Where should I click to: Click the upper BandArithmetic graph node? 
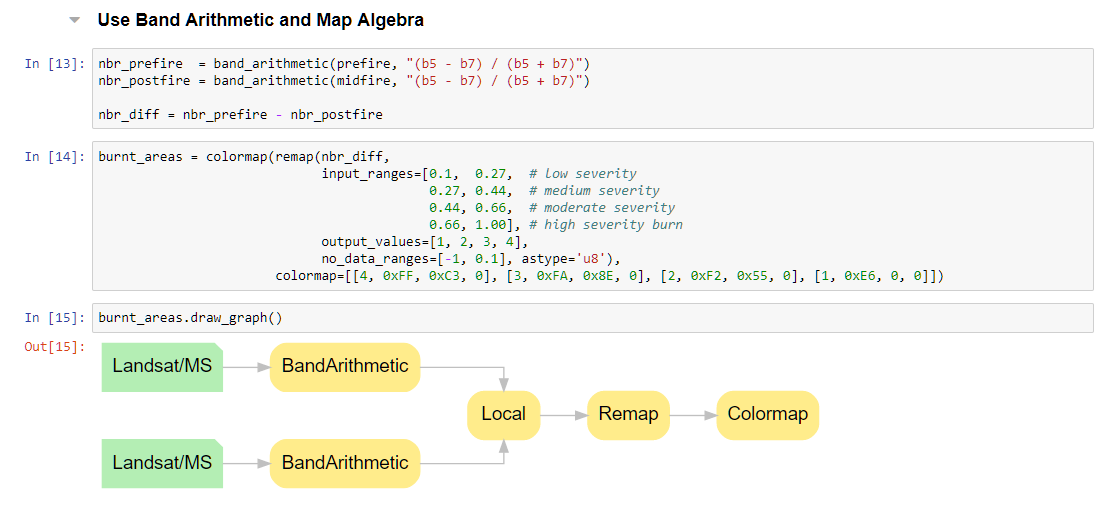tap(345, 366)
